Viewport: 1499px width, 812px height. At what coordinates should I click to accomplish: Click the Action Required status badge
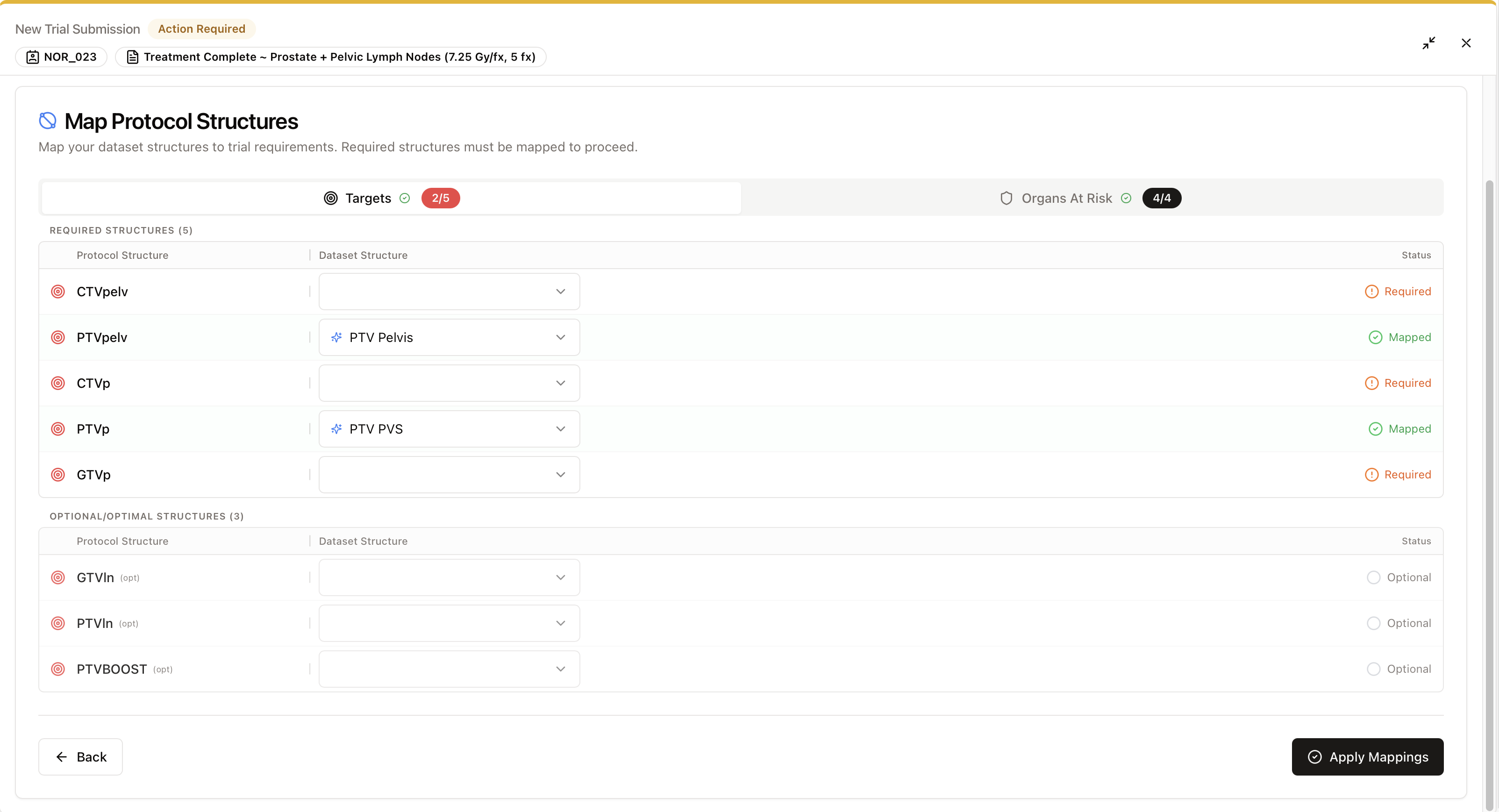201,28
